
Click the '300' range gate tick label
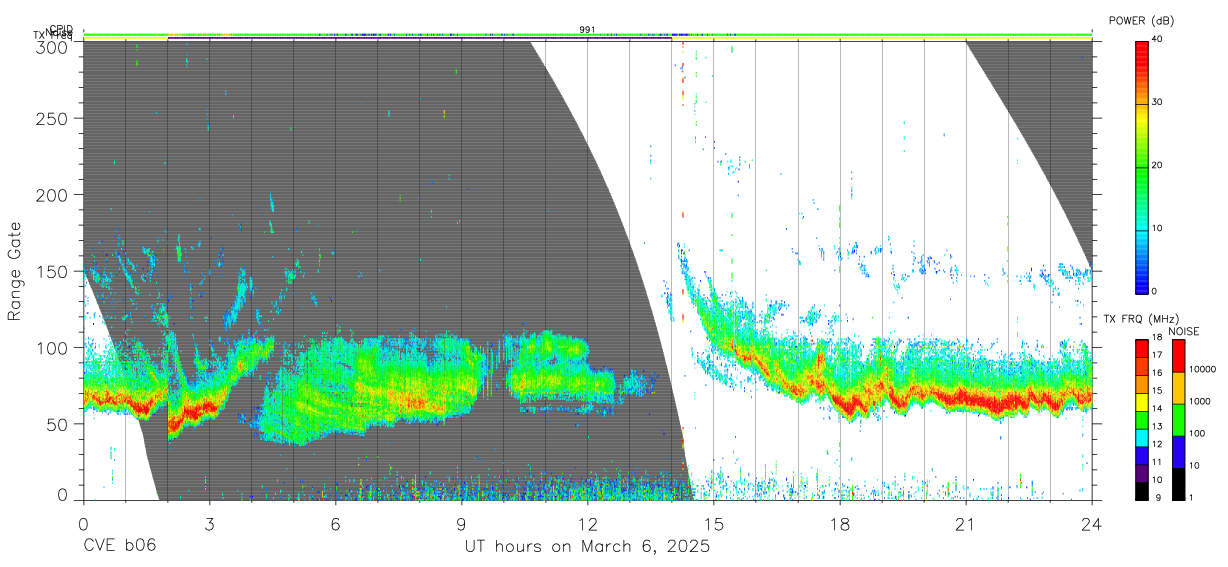point(51,46)
